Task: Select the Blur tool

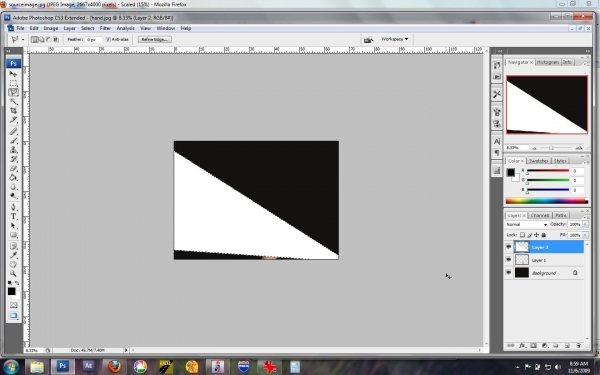Action: (13, 187)
